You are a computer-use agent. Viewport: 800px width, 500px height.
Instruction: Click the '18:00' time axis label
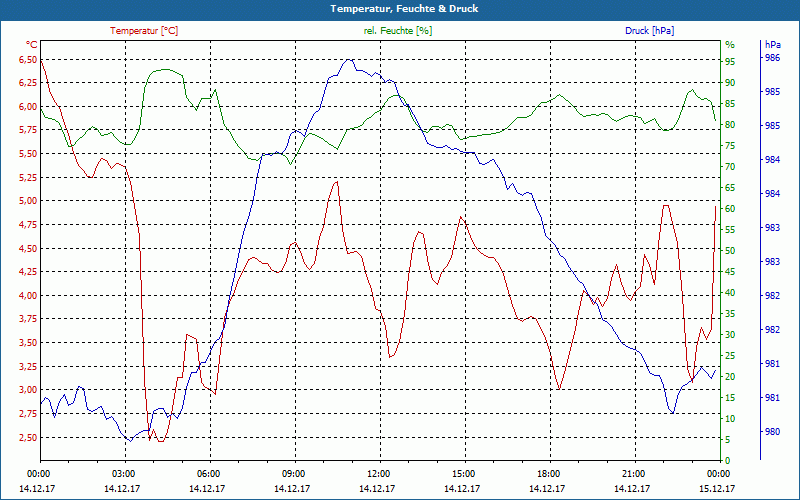(x=548, y=473)
